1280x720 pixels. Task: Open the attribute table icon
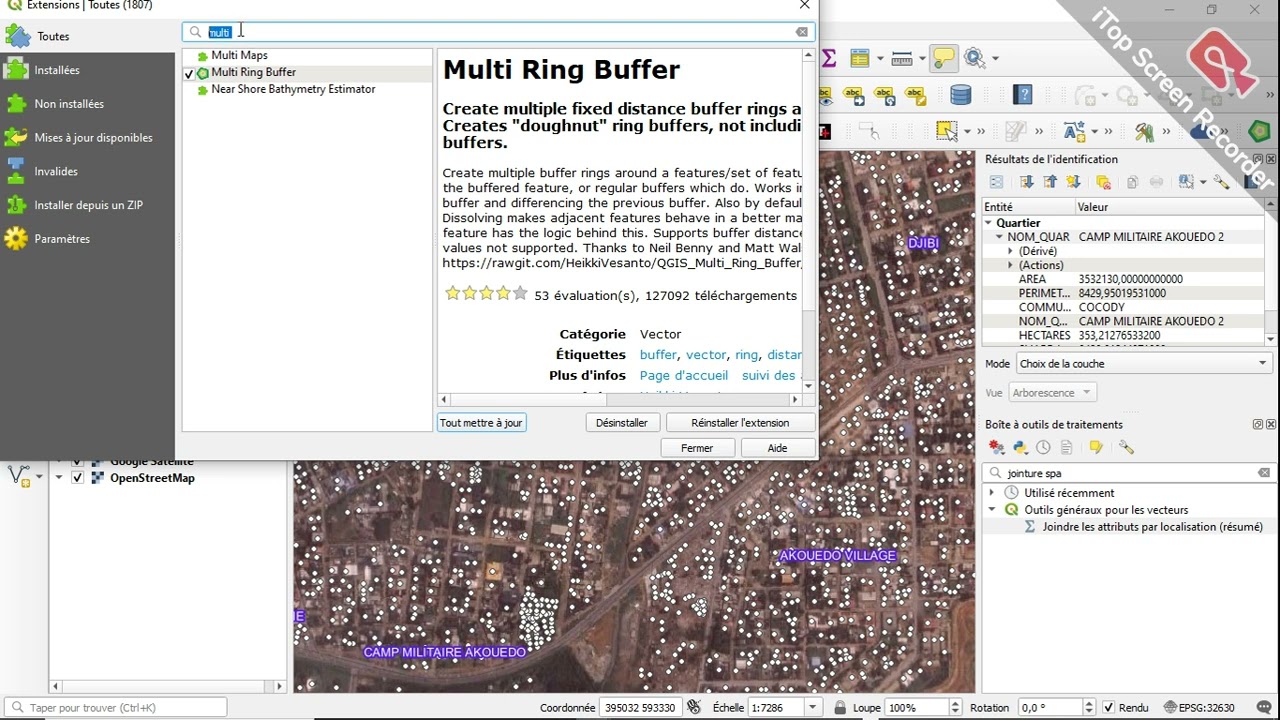[859, 59]
